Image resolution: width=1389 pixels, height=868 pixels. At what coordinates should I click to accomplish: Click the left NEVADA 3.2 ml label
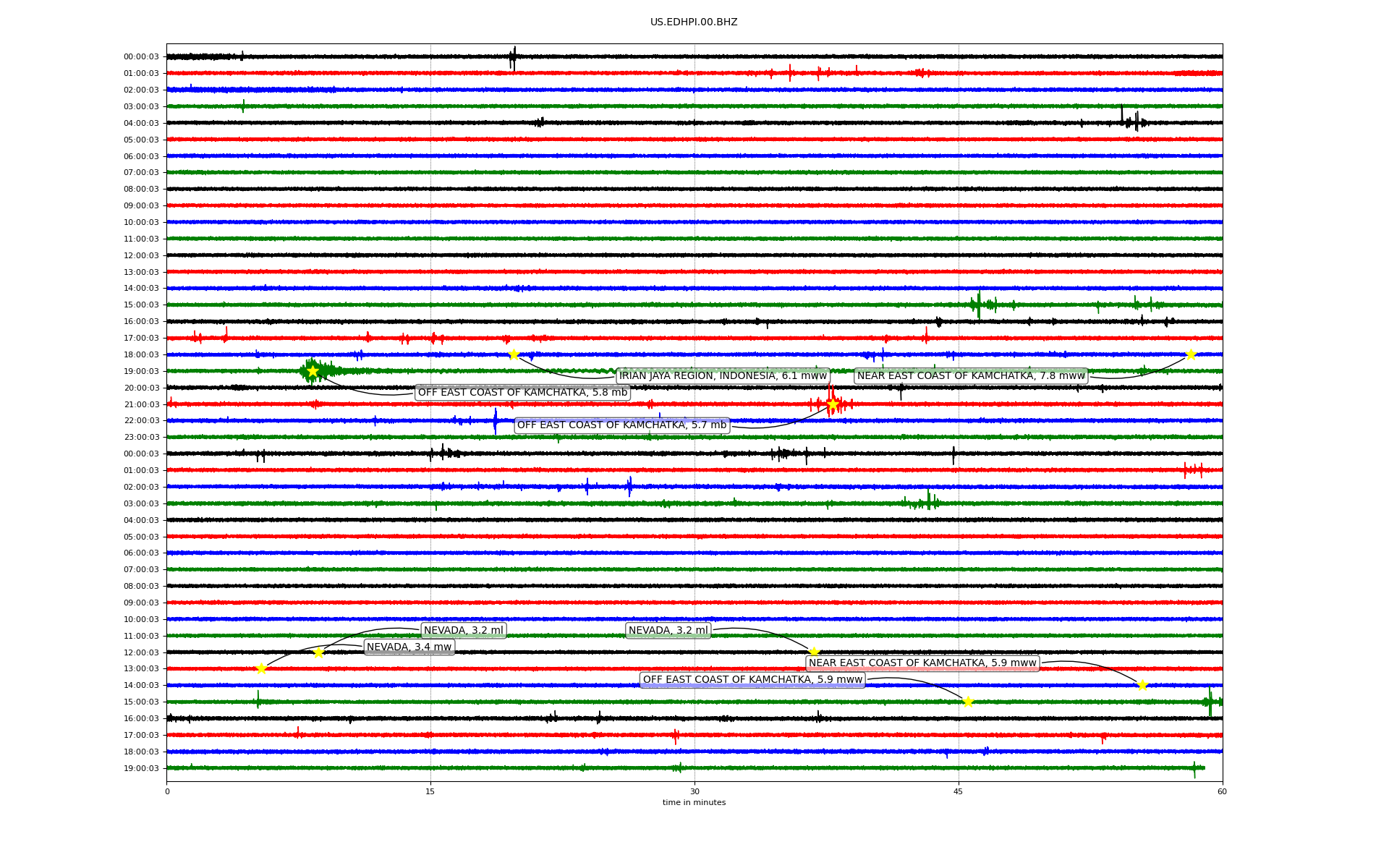pos(463,631)
